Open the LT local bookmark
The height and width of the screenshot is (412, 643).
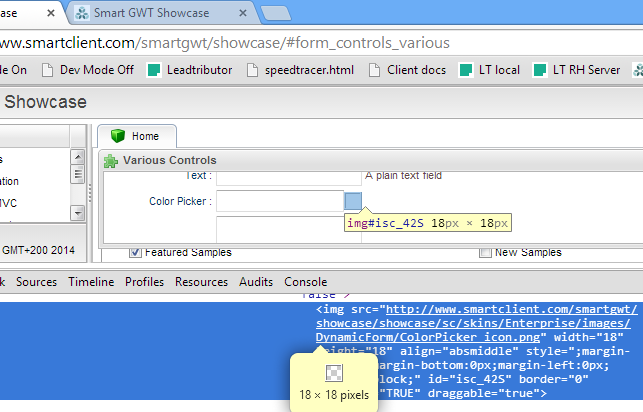point(490,70)
